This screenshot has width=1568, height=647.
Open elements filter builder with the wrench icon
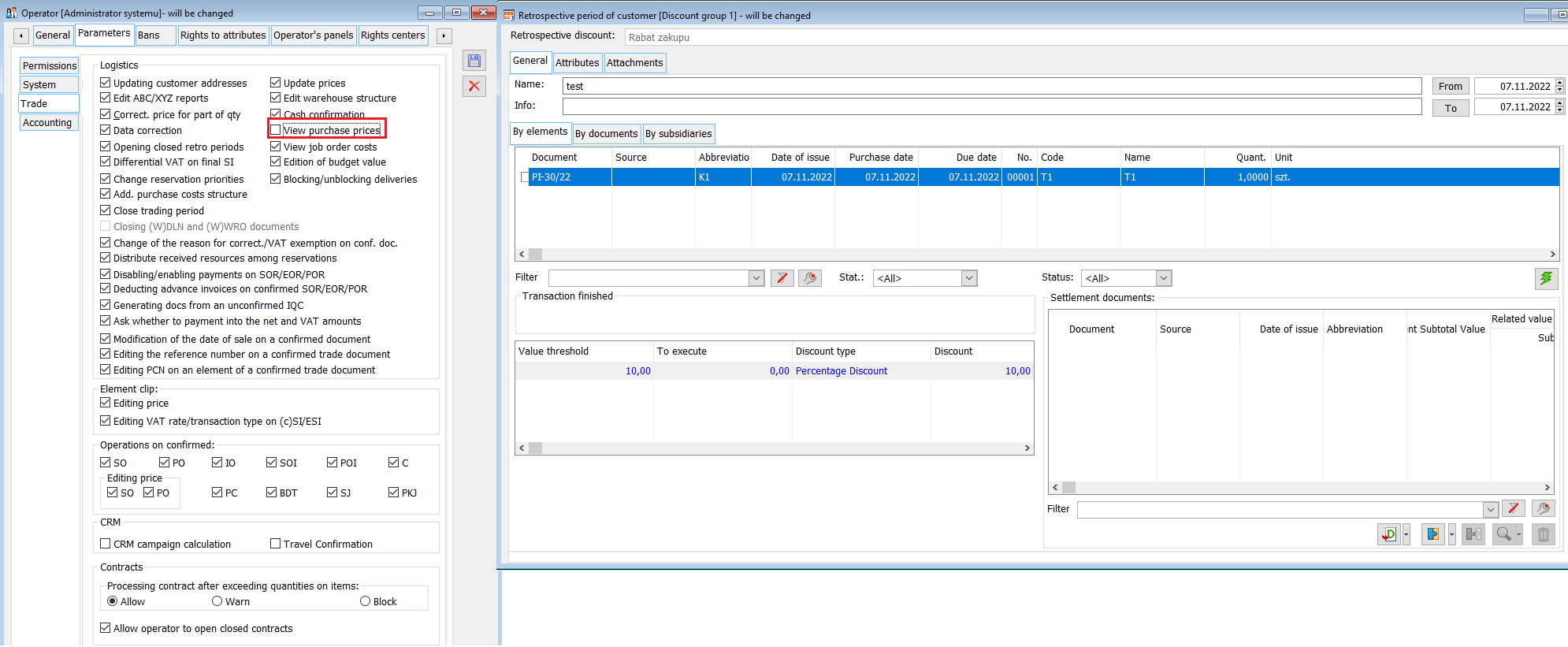pos(810,278)
